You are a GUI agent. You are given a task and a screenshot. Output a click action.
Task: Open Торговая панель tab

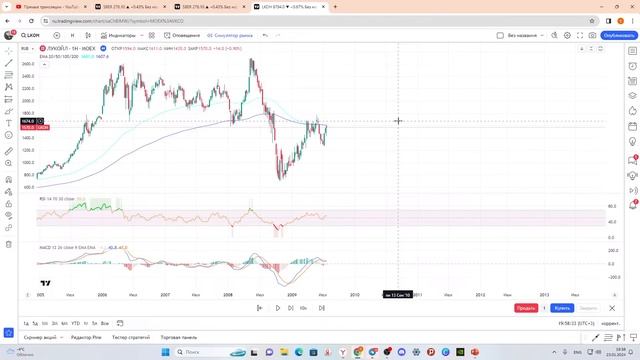(179, 338)
